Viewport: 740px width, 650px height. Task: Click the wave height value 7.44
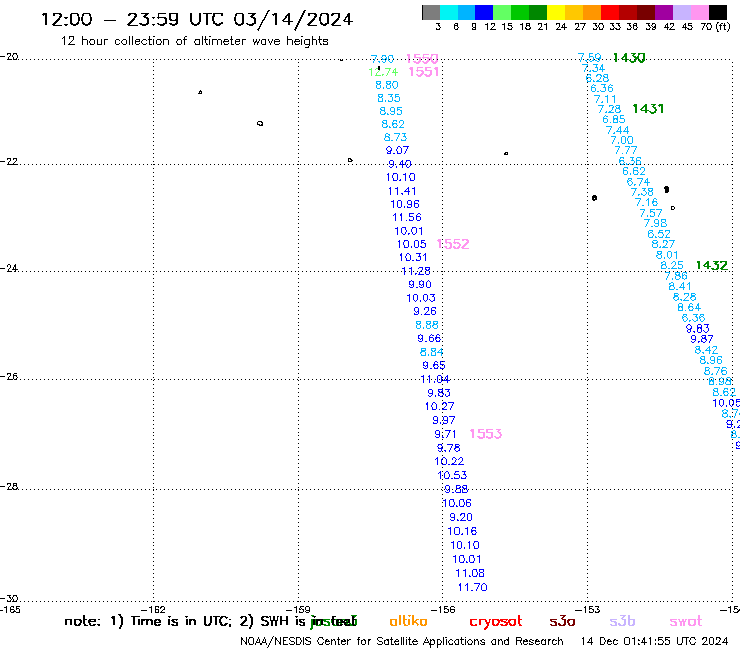[x=617, y=130]
